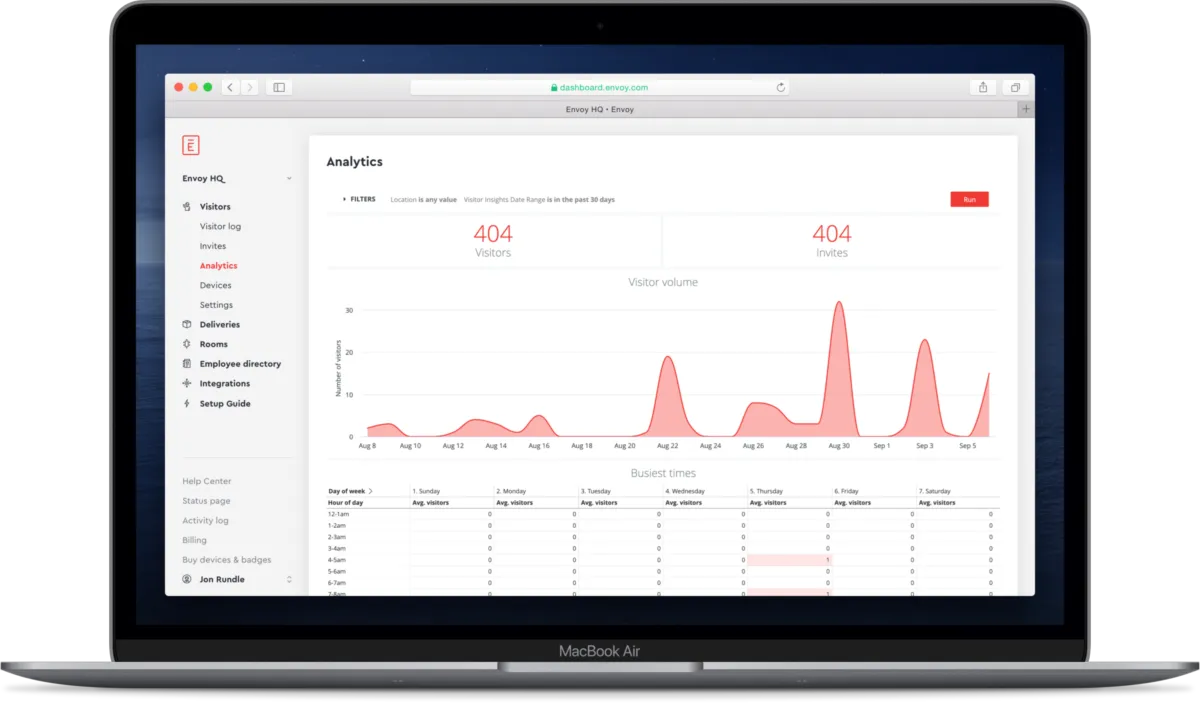This screenshot has width=1200, height=703.
Task: Open the Status page link
Action: click(206, 501)
